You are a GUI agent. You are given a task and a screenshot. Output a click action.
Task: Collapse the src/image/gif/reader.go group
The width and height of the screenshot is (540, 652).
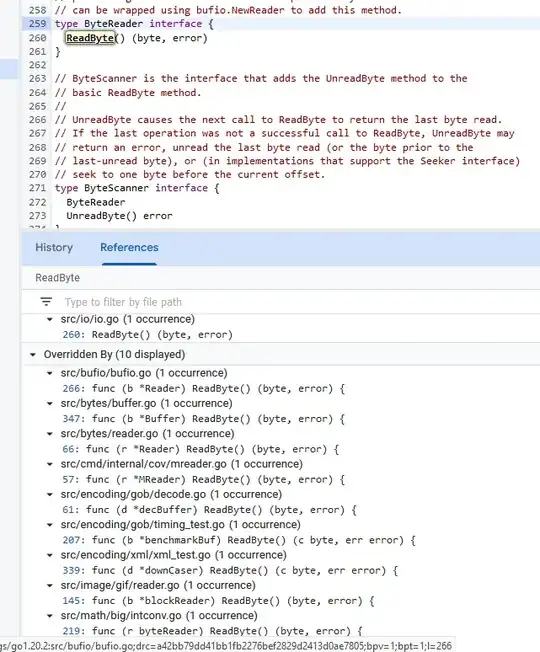coord(50,585)
